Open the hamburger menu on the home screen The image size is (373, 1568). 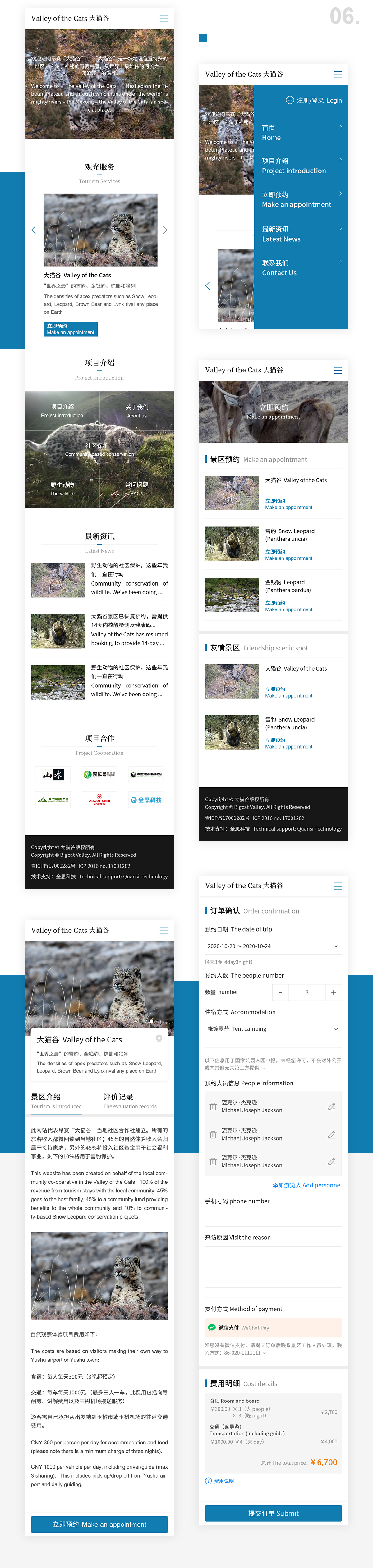click(x=163, y=19)
